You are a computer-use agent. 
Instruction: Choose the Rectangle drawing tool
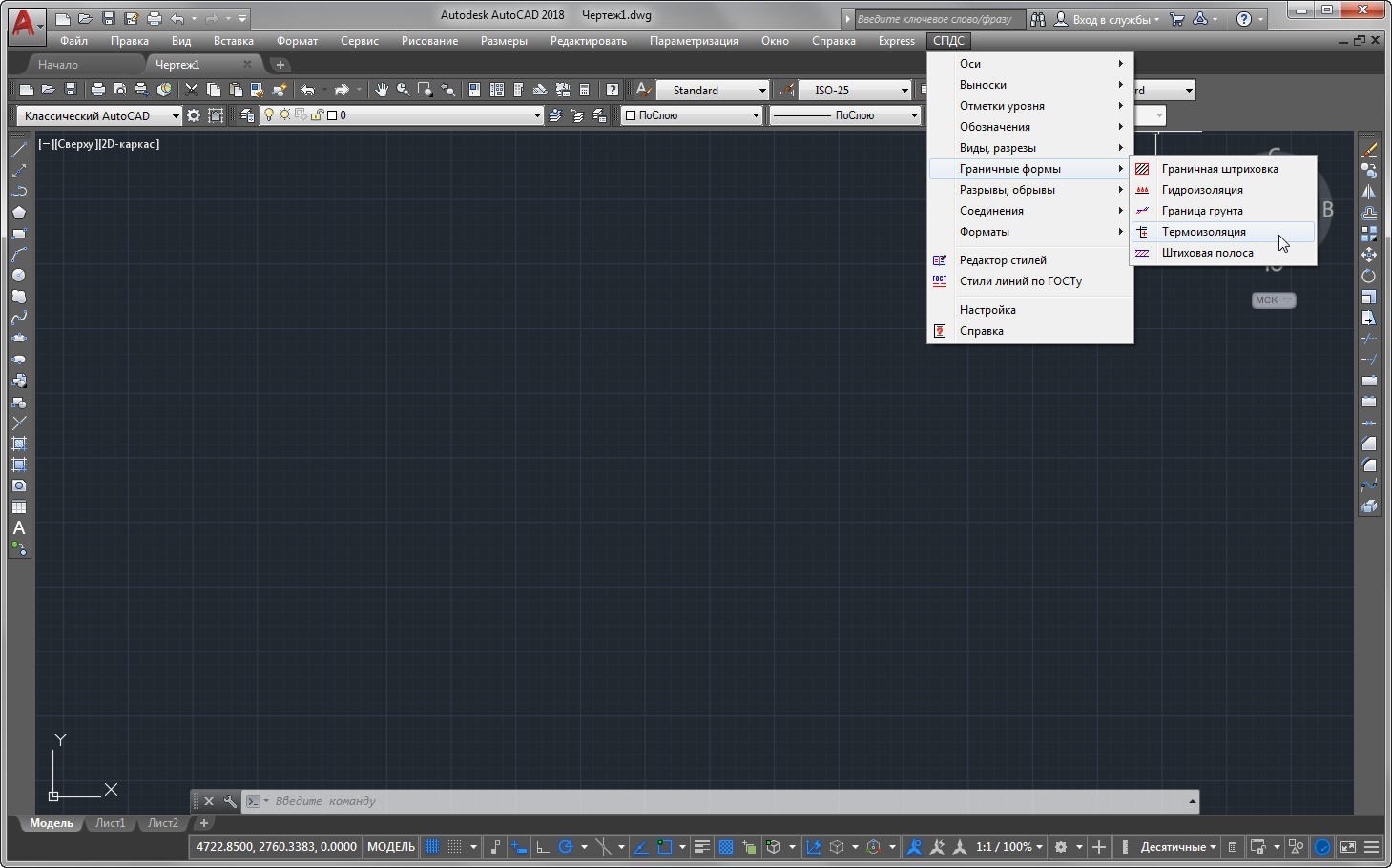[x=18, y=234]
